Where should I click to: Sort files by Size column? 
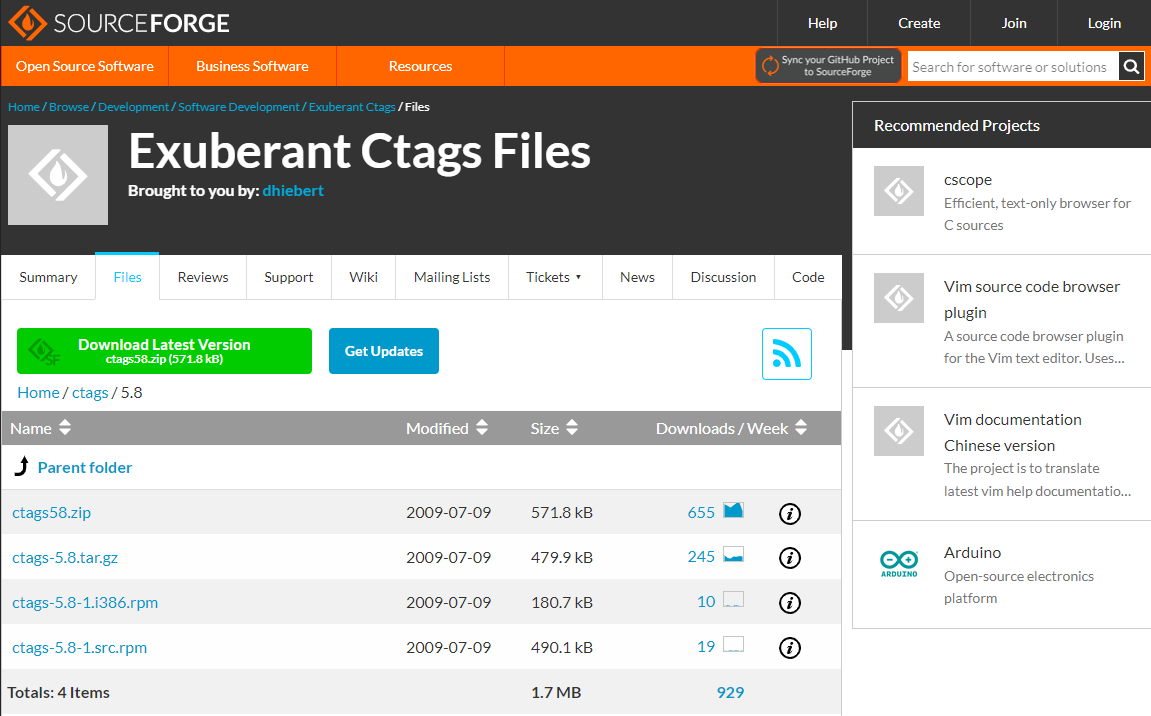[x=554, y=428]
